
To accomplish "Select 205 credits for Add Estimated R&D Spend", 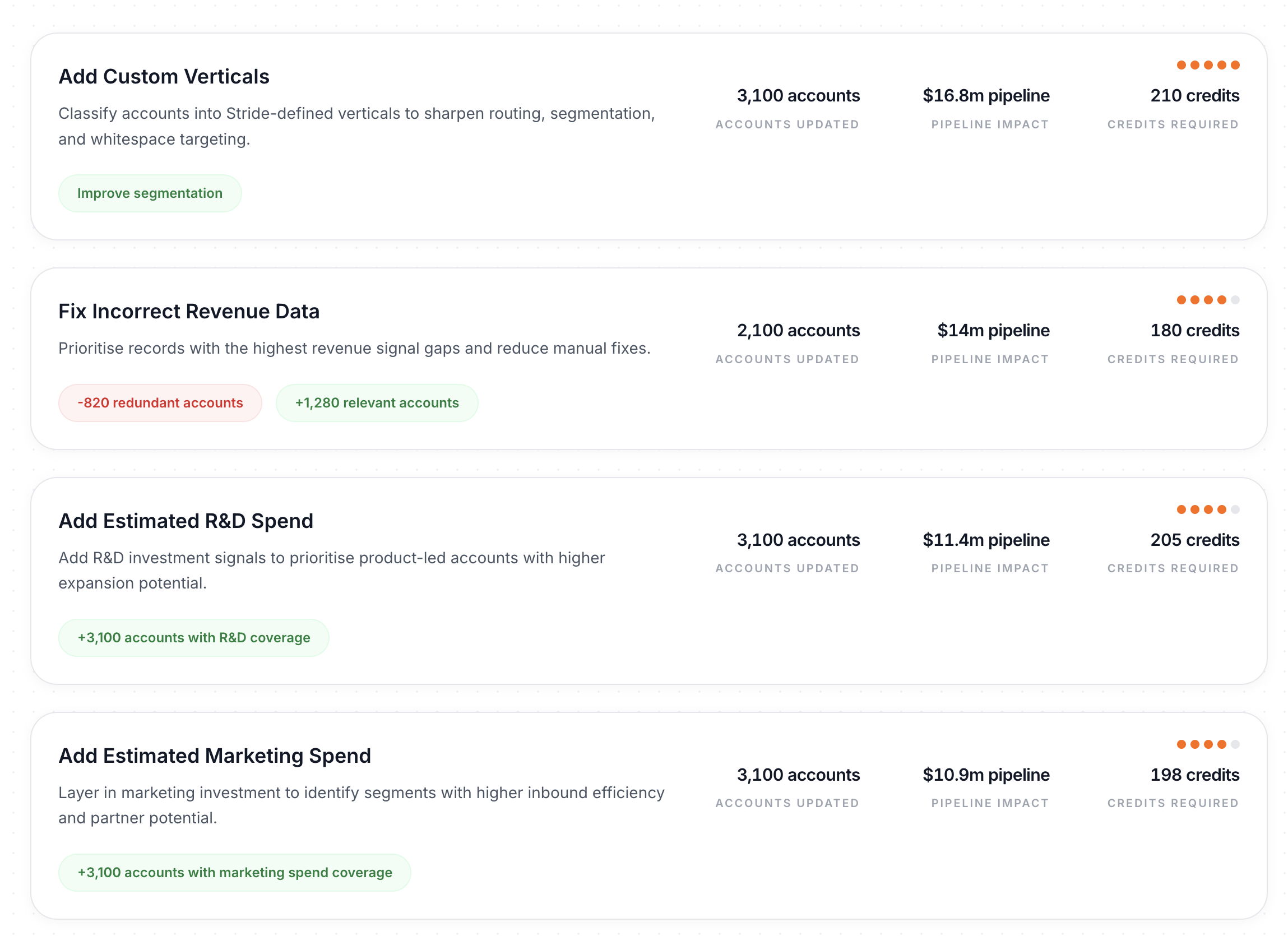I will point(1194,540).
